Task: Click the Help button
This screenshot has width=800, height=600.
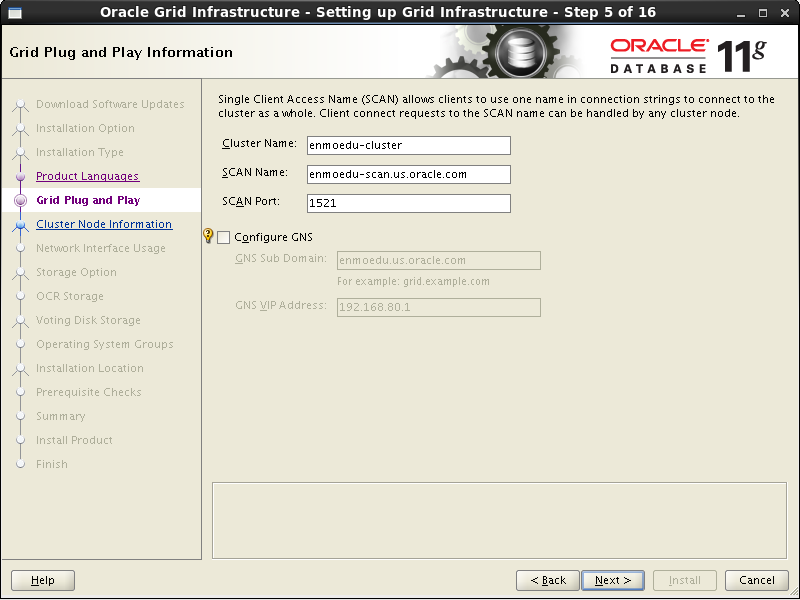Action: (x=43, y=580)
